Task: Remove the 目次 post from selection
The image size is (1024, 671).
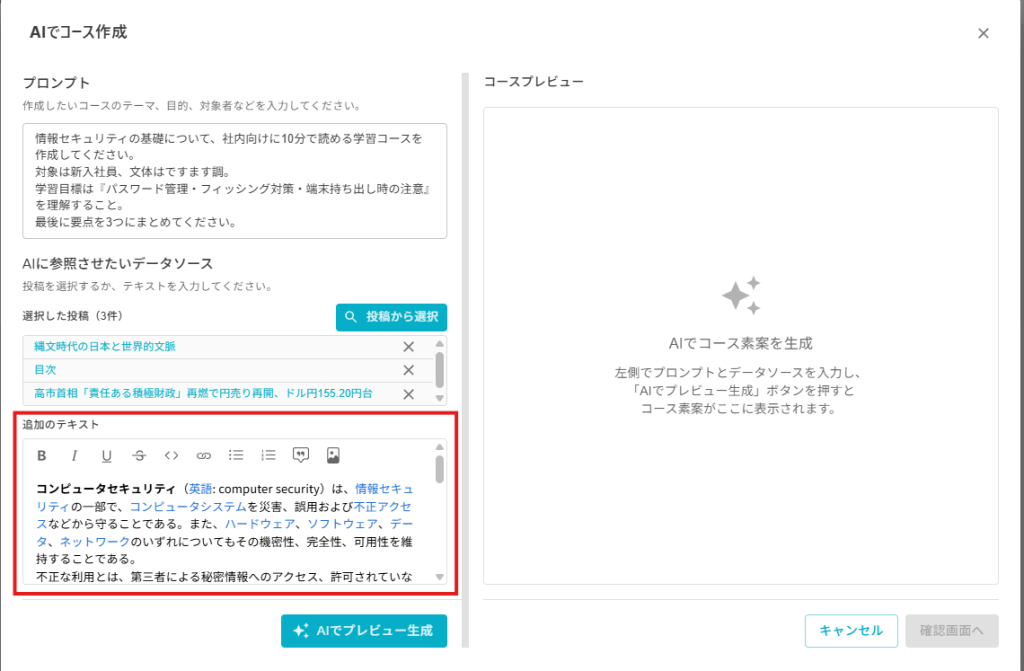Action: (x=408, y=370)
